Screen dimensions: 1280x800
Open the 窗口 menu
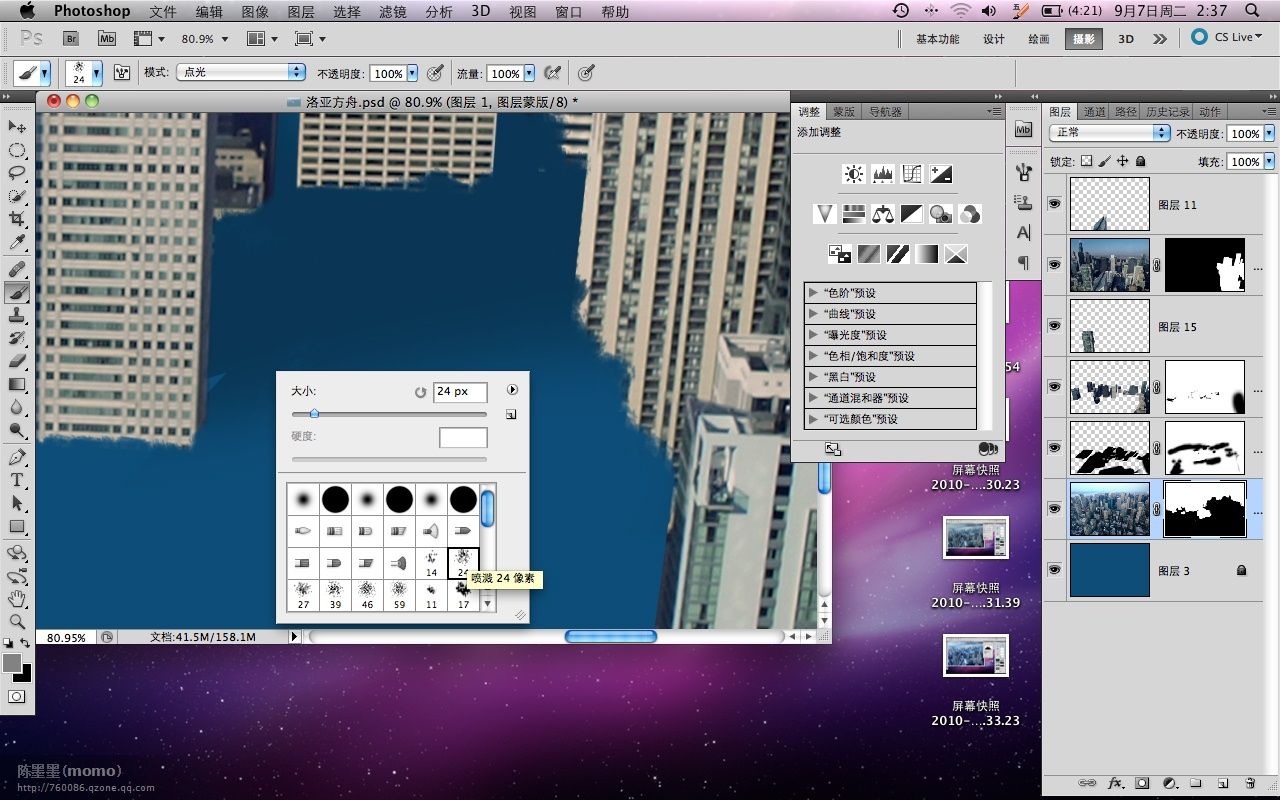(x=569, y=11)
